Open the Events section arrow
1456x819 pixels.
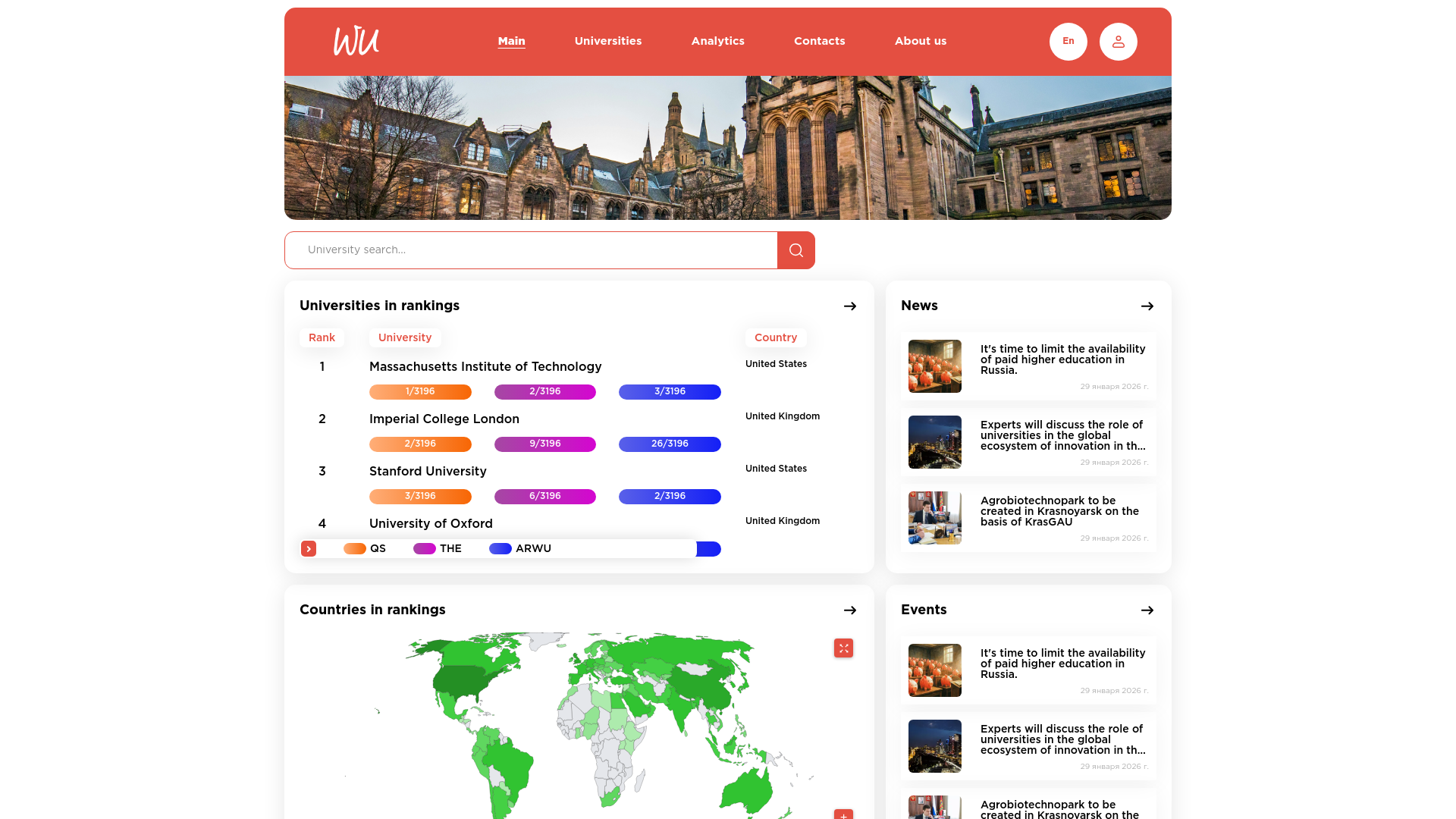(x=1147, y=610)
